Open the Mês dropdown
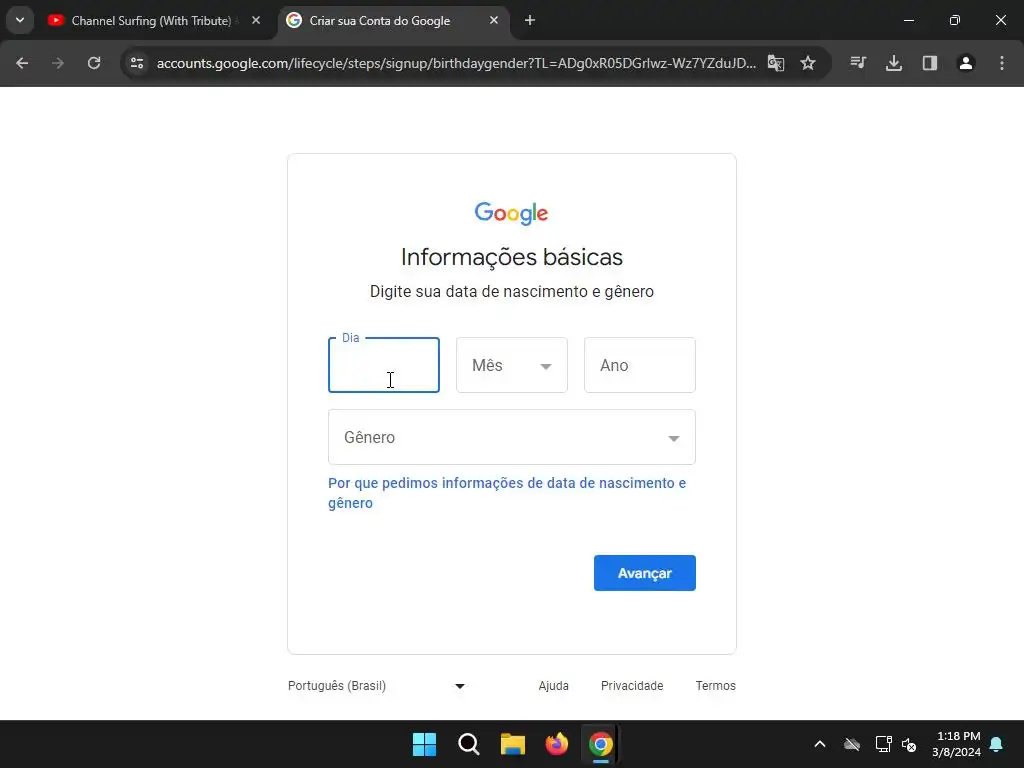1024x768 pixels. (x=512, y=365)
